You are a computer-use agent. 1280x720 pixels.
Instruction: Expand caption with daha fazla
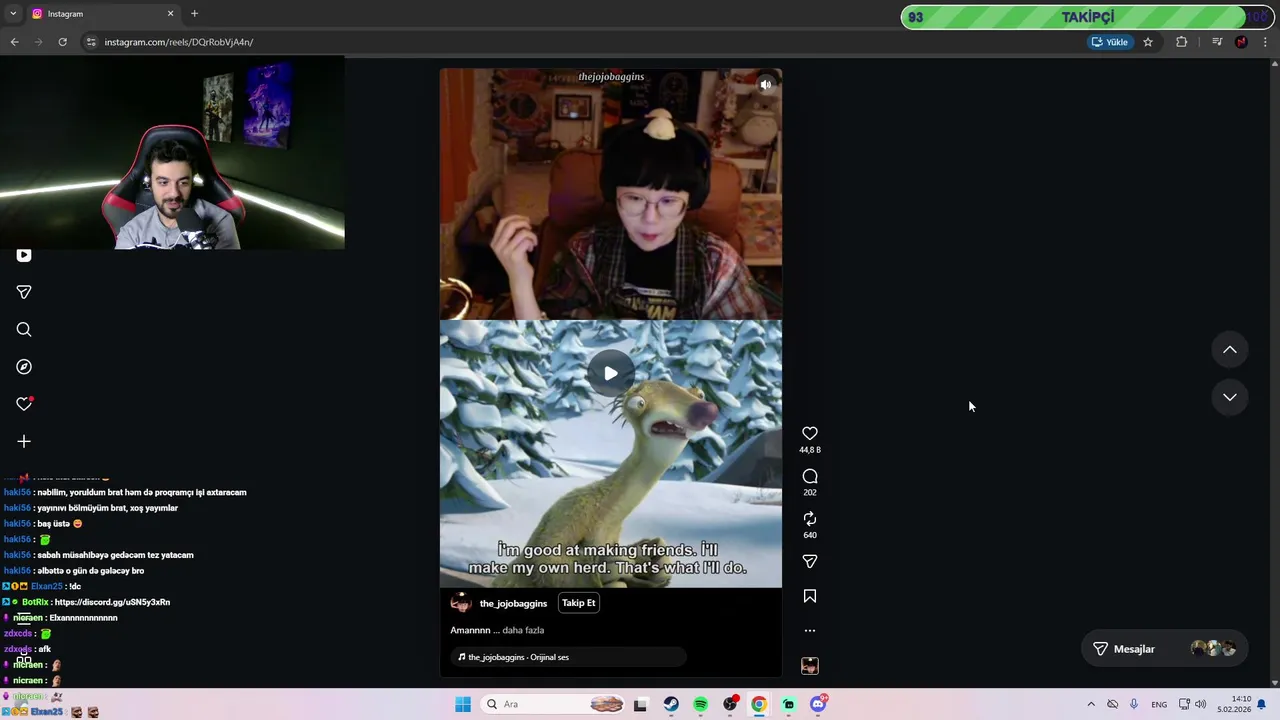523,630
